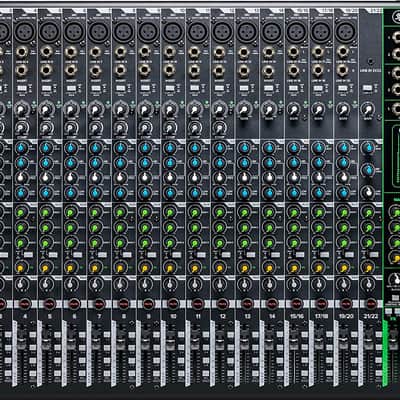400x400 pixels.
Task: Click the pan knob on channel 10
Action: [170, 284]
